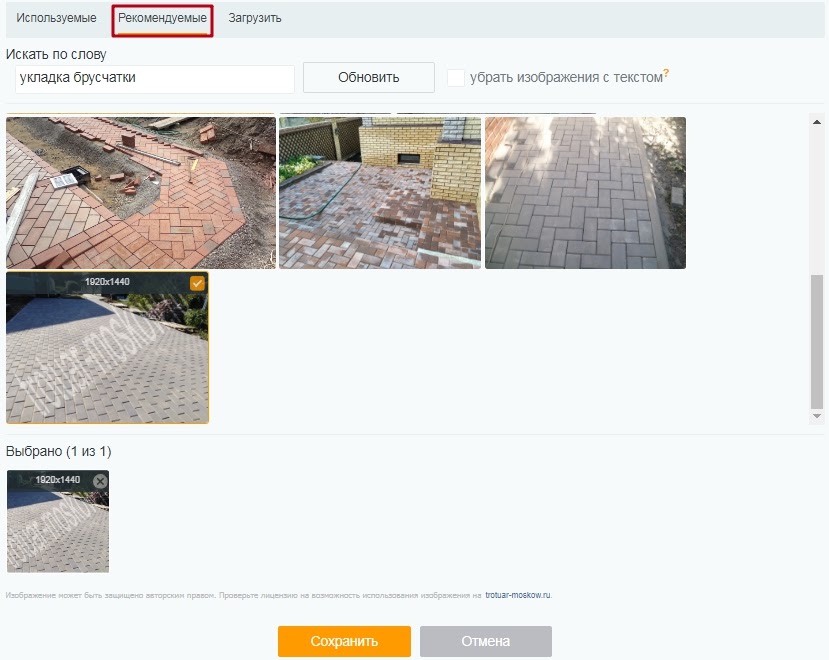Image resolution: width=829 pixels, height=660 pixels.
Task: Switch to the Используемые tab
Action: 56,18
